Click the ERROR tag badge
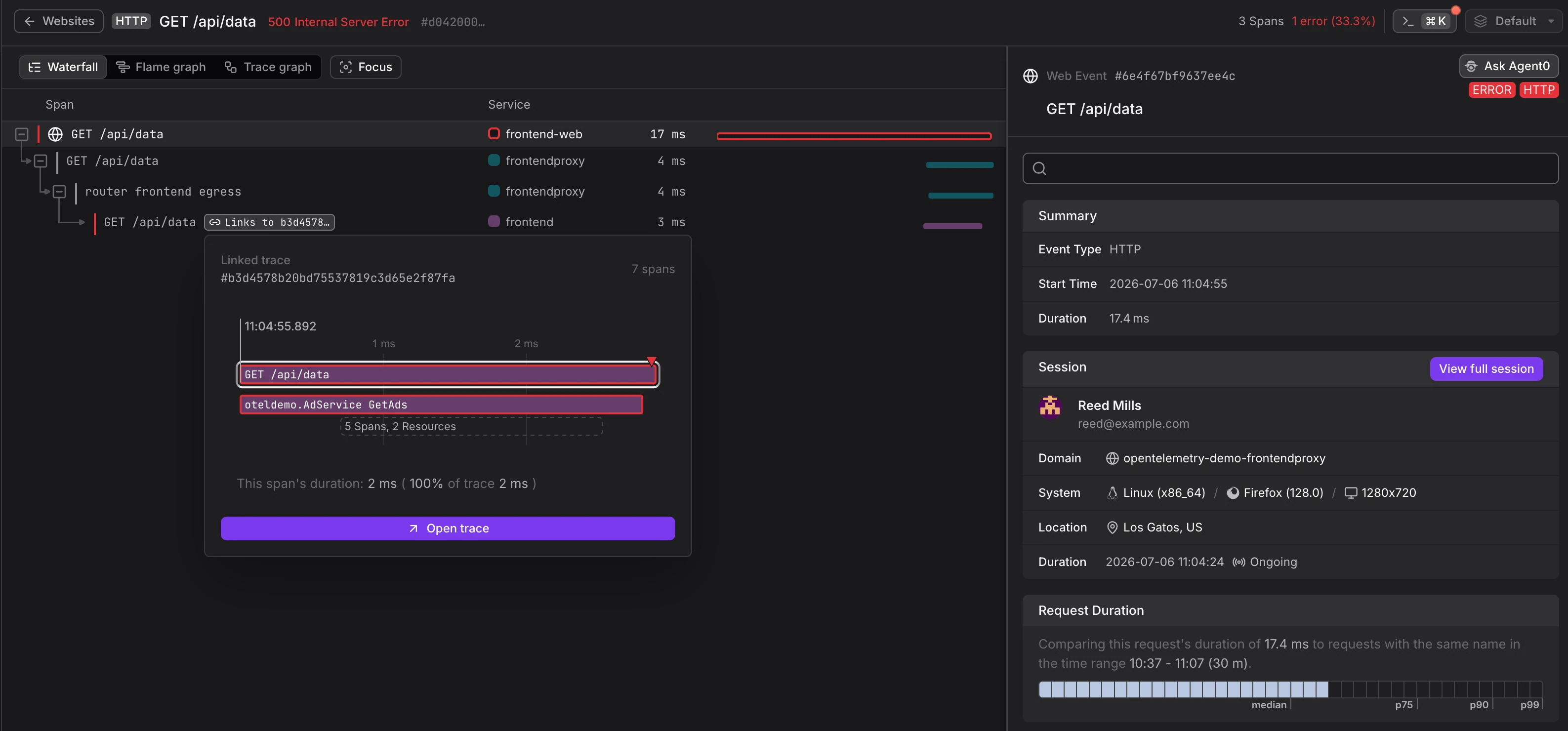 [x=1491, y=90]
